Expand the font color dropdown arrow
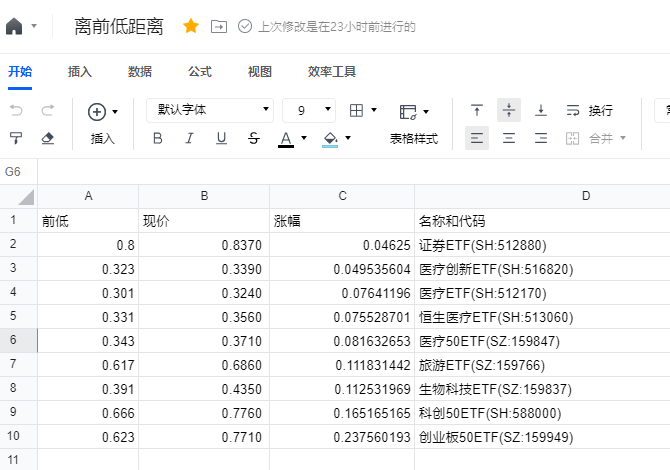The height and width of the screenshot is (470, 670). (304, 138)
